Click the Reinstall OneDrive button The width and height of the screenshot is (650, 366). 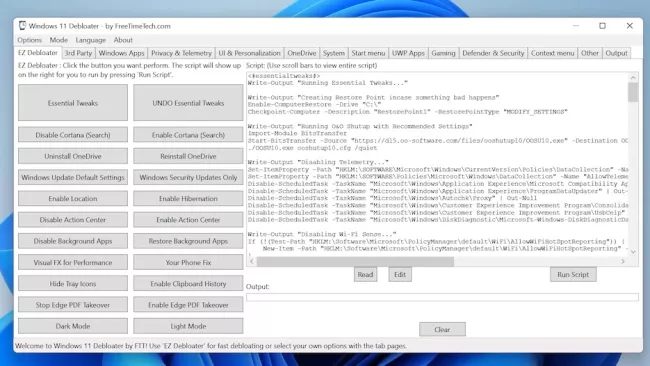(188, 156)
